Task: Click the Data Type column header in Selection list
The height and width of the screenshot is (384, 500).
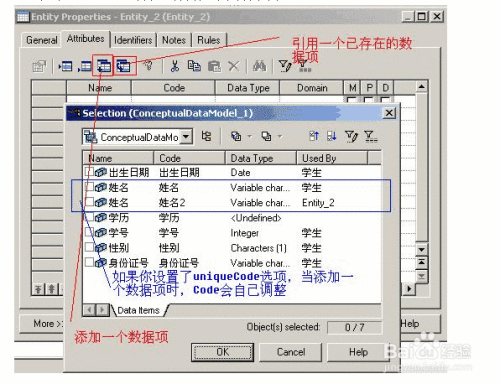Action: point(261,158)
